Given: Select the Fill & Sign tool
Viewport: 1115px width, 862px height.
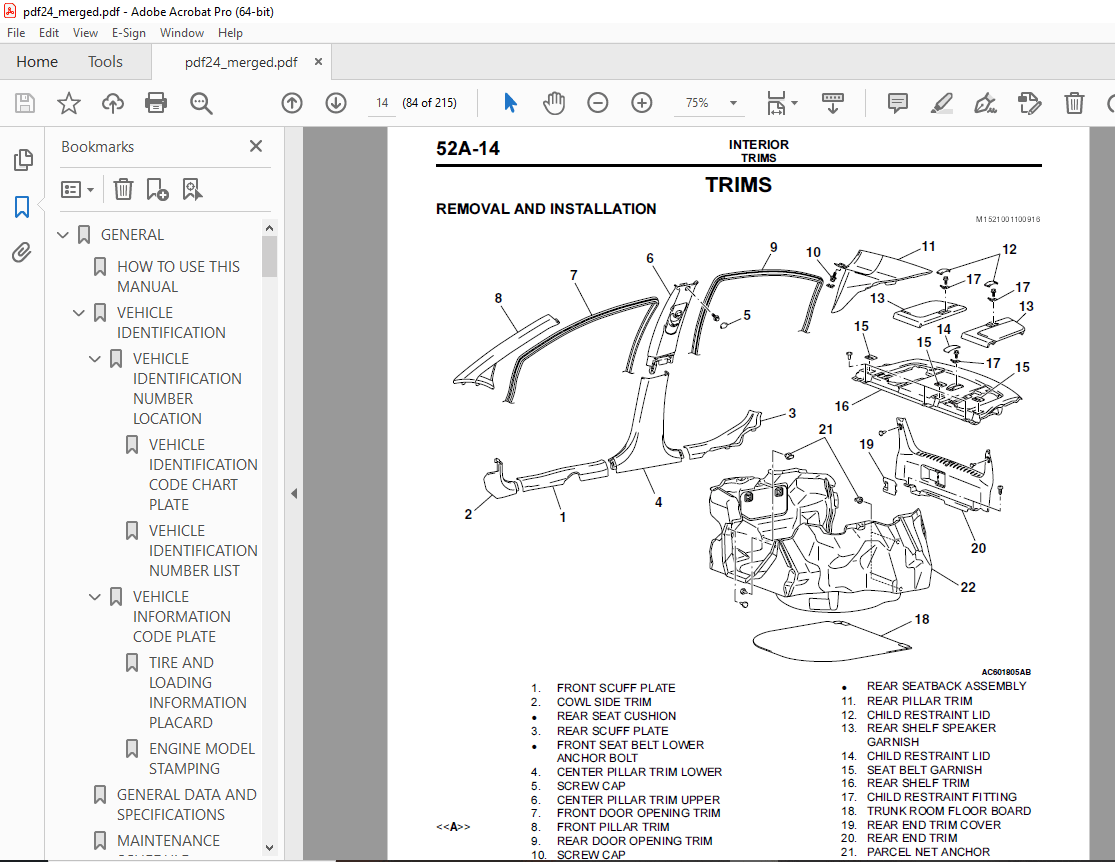Looking at the screenshot, I should pos(985,103).
